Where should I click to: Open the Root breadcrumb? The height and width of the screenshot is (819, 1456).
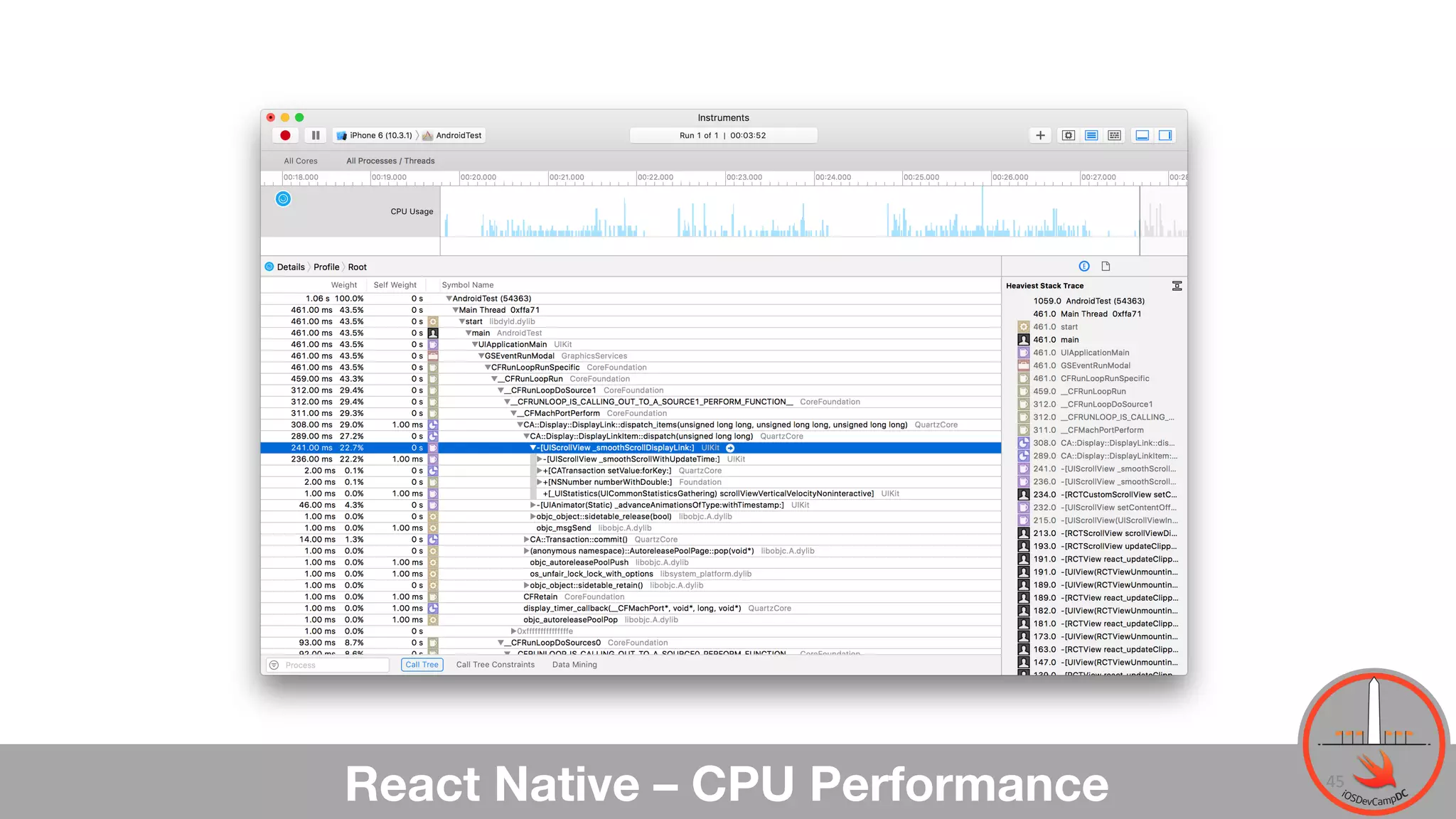coord(357,267)
